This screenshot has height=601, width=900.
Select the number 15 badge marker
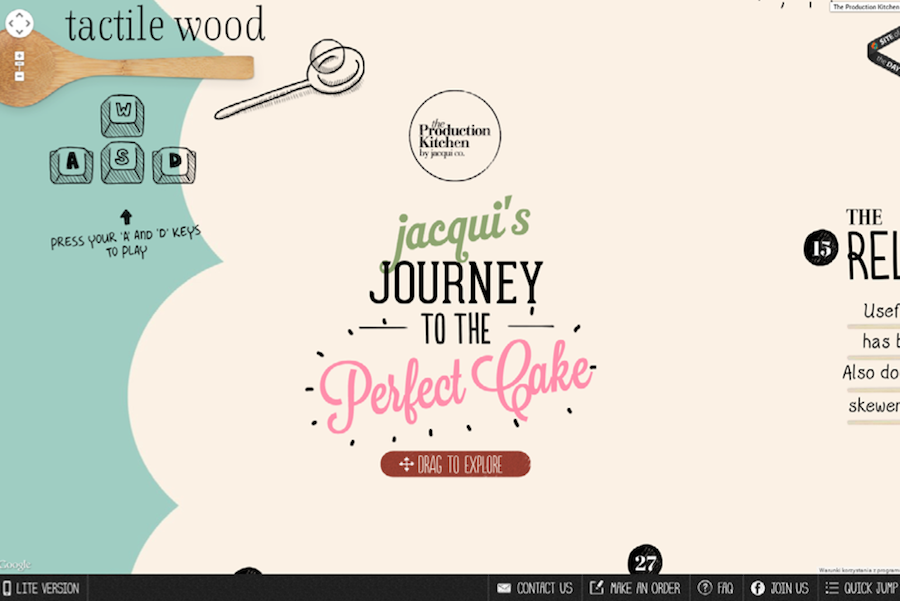pyautogui.click(x=821, y=247)
